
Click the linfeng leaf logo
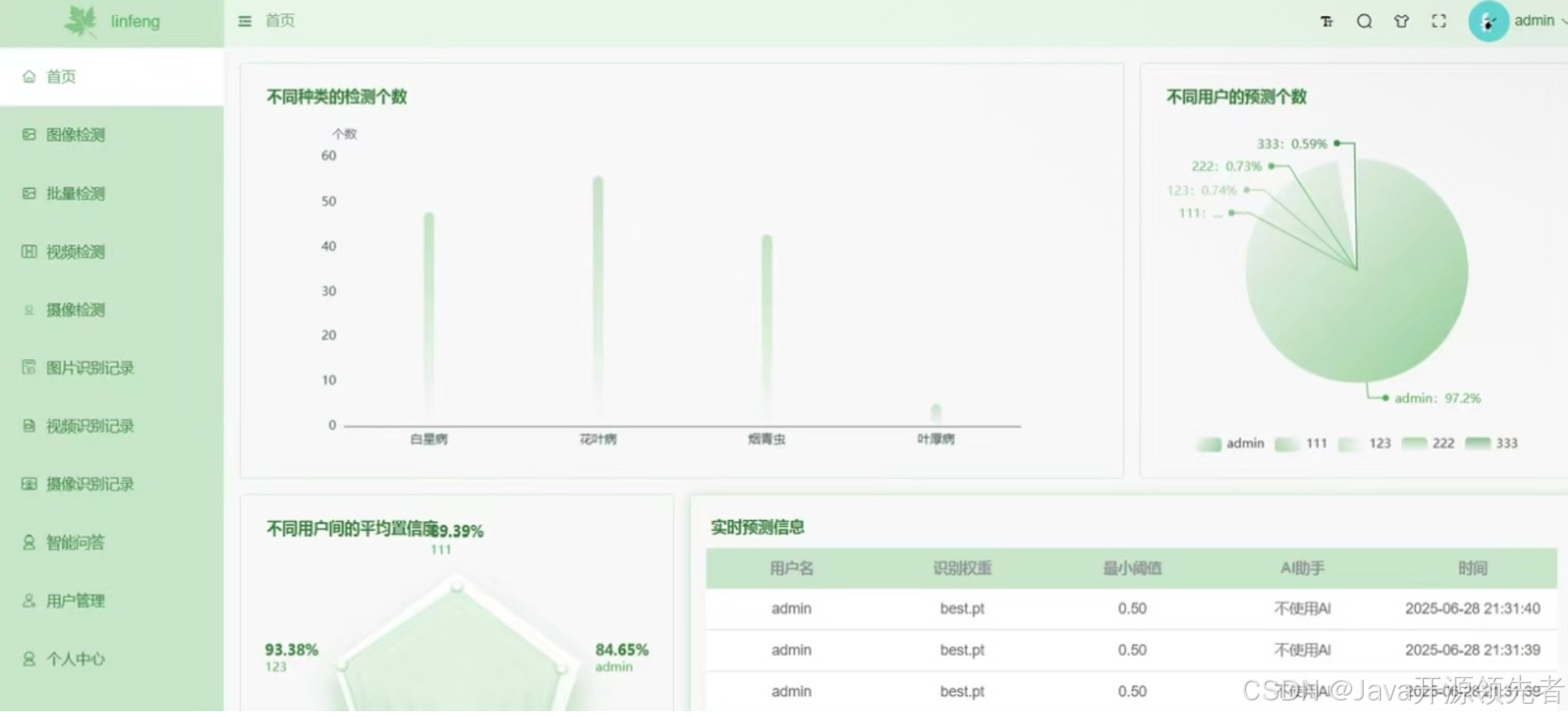81,21
